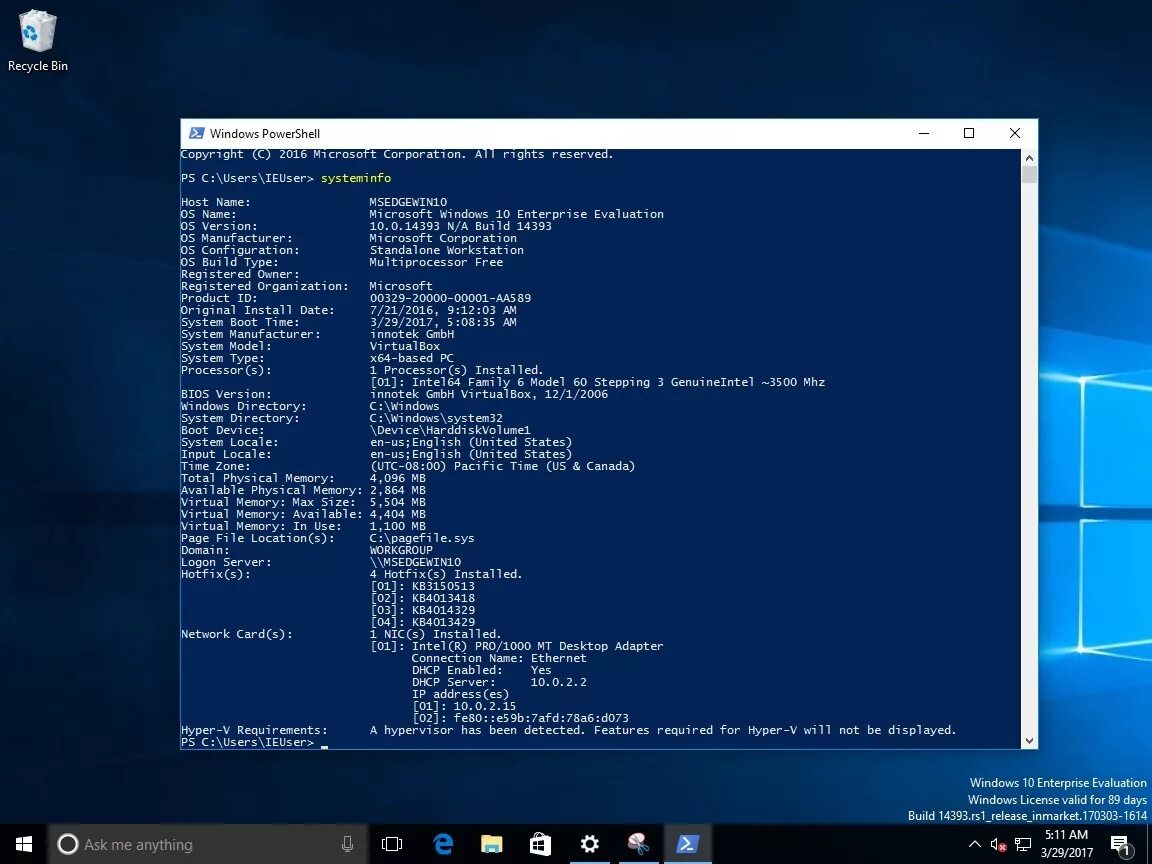Viewport: 1152px width, 864px height.
Task: Click the PowerShell scrollbar up arrow
Action: pos(1029,158)
